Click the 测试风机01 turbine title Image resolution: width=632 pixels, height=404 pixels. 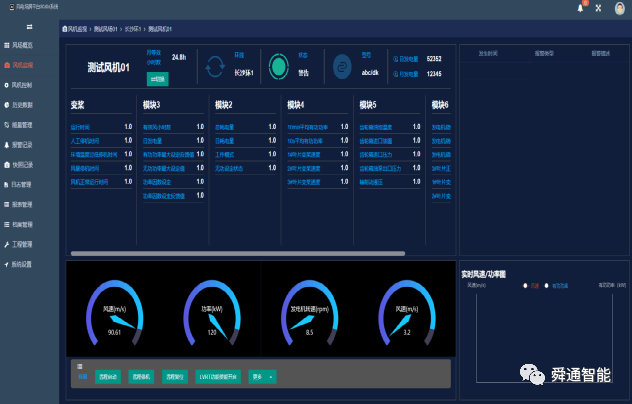(108, 67)
